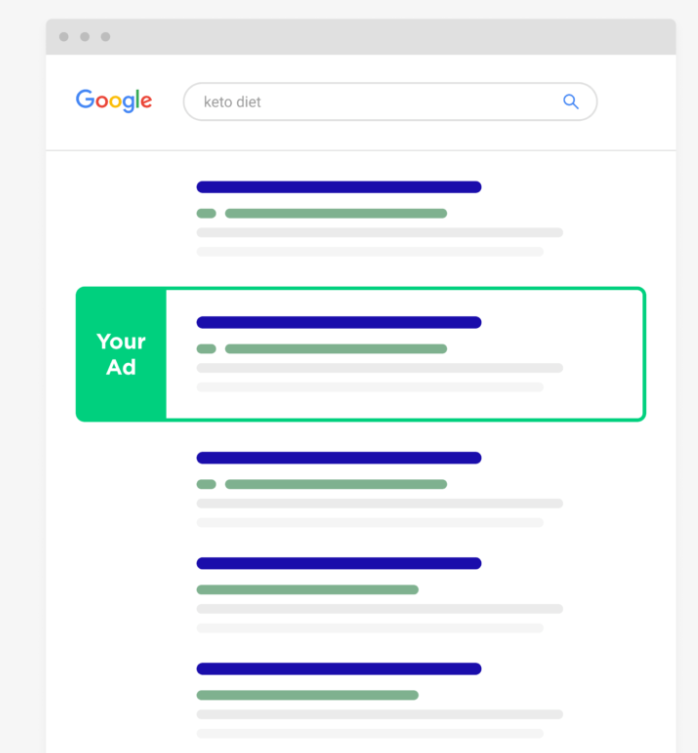Click the third gray window dot

(106, 37)
